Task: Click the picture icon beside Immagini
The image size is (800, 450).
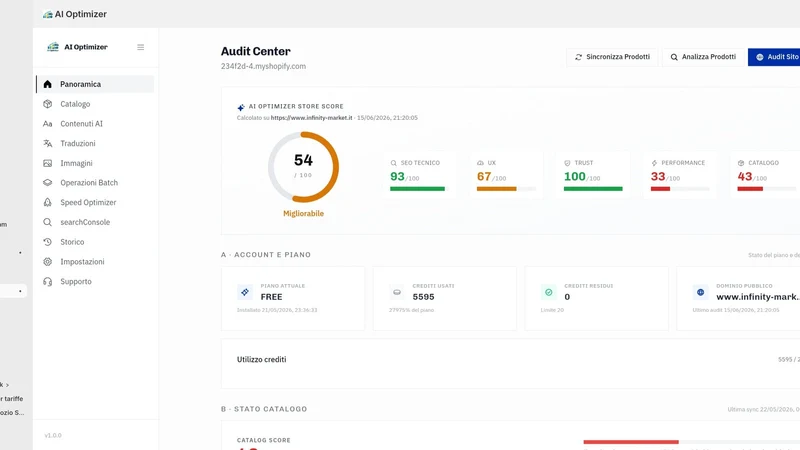Action: (x=47, y=163)
